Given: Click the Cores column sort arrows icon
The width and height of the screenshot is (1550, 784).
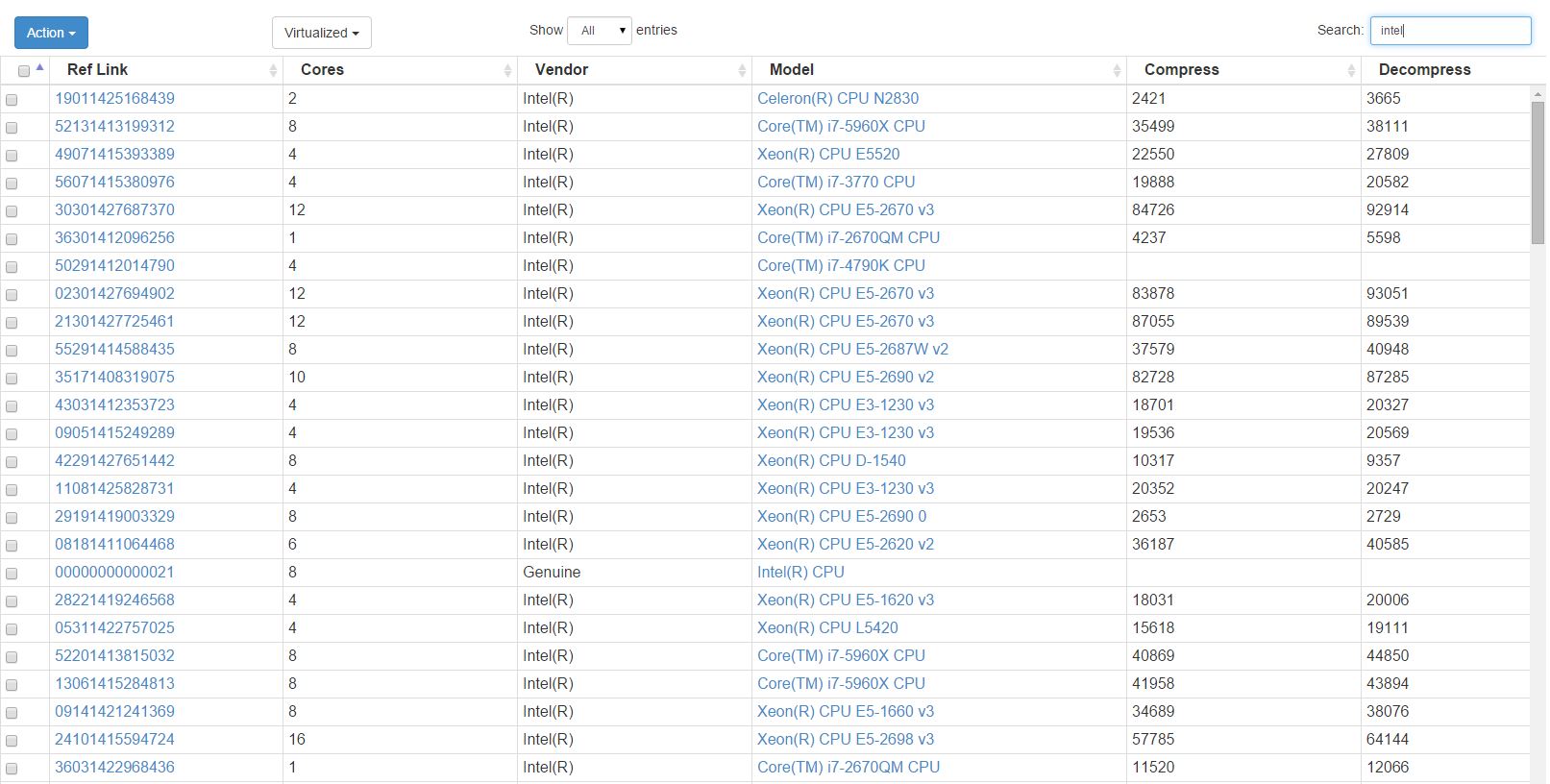Looking at the screenshot, I should coord(507,70).
